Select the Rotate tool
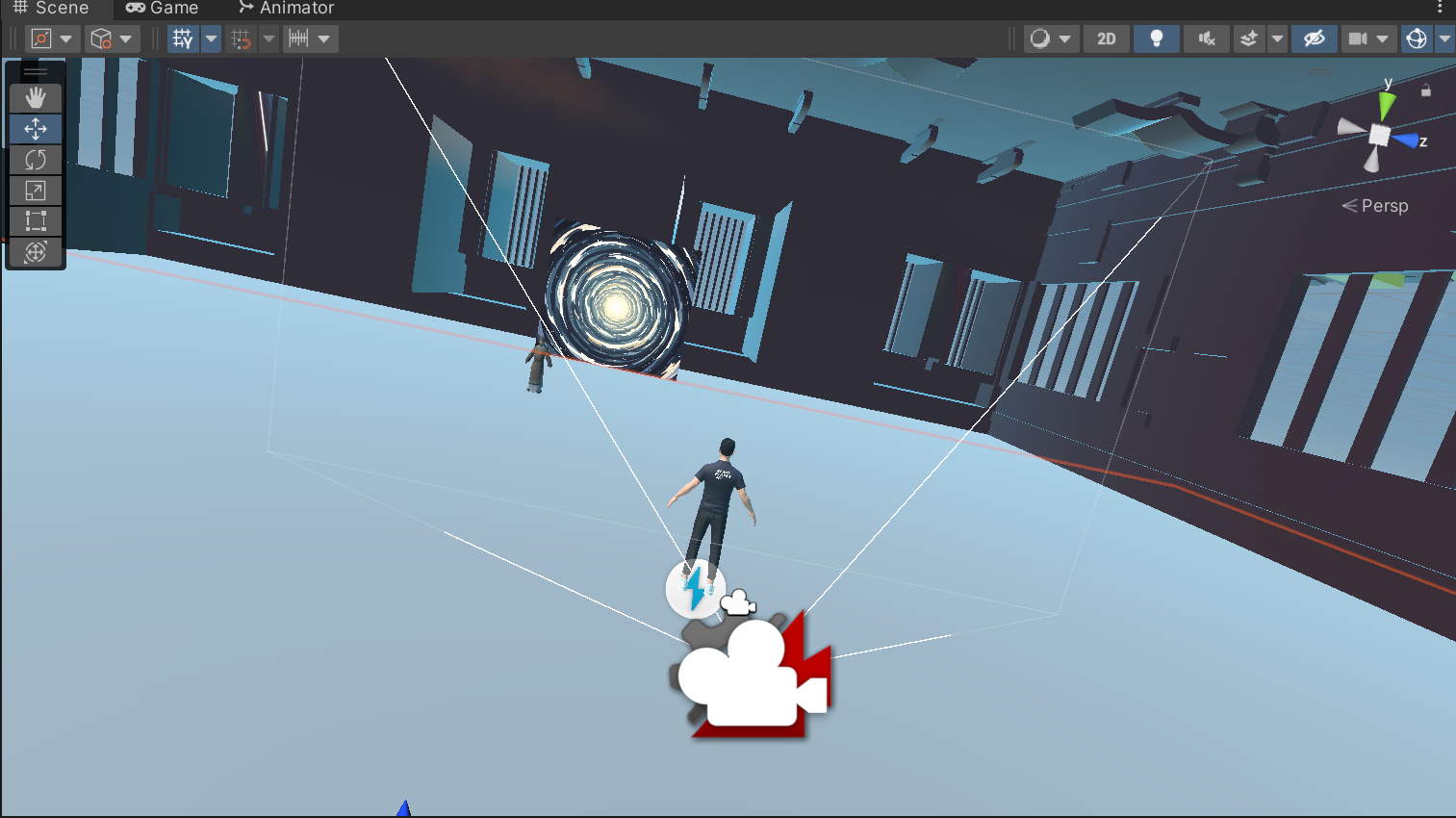The width and height of the screenshot is (1456, 818). [x=36, y=160]
